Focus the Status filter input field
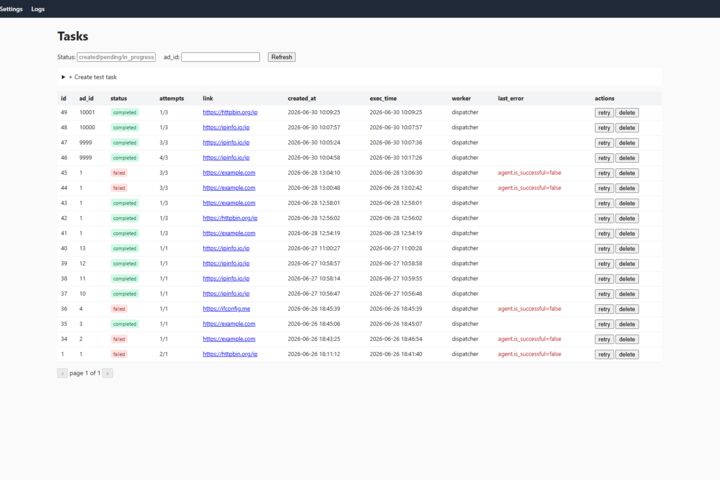This screenshot has height=480, width=720. tap(116, 57)
